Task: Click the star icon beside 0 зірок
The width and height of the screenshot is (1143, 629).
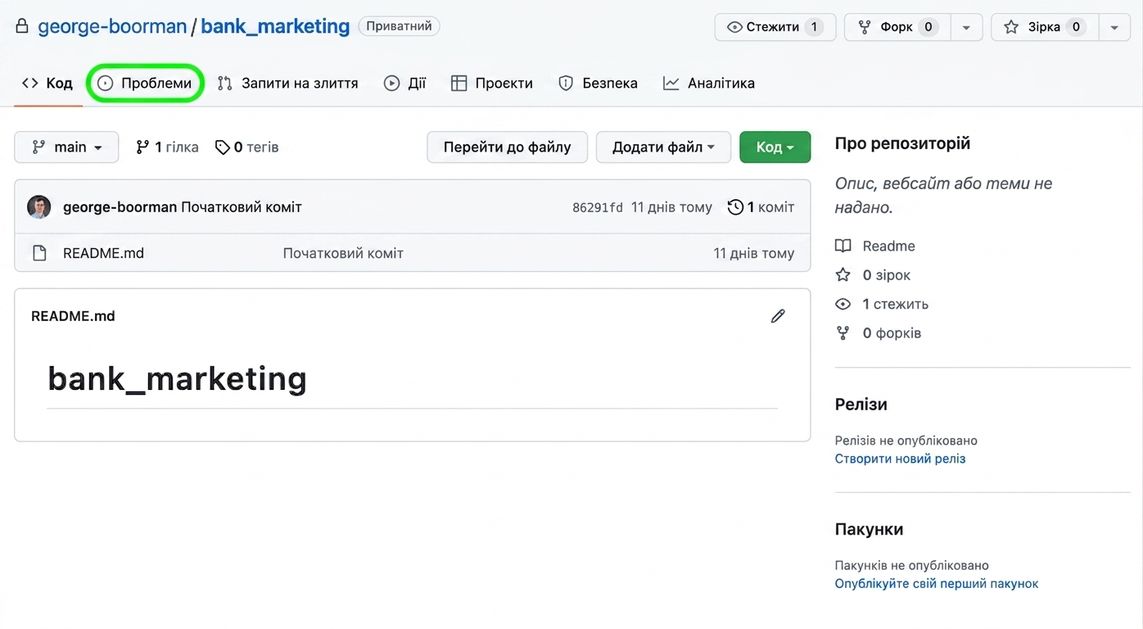Action: tap(843, 275)
